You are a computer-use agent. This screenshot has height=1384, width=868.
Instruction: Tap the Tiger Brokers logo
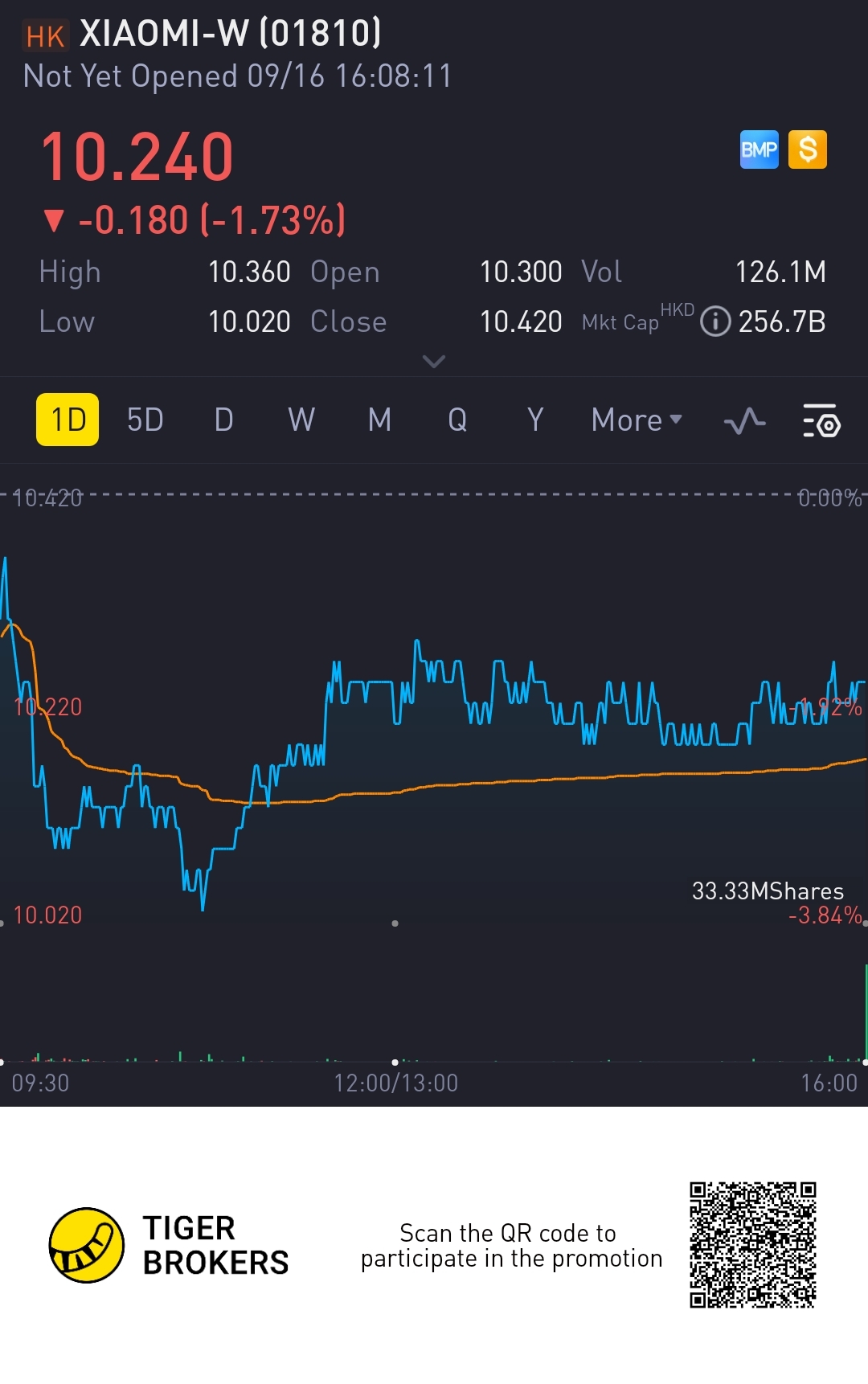pos(87,1245)
